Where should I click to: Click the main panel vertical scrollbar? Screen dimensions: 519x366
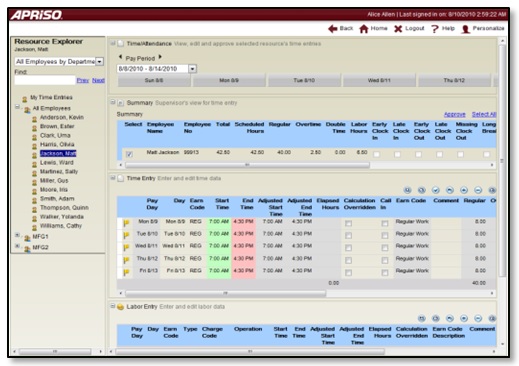click(502, 160)
